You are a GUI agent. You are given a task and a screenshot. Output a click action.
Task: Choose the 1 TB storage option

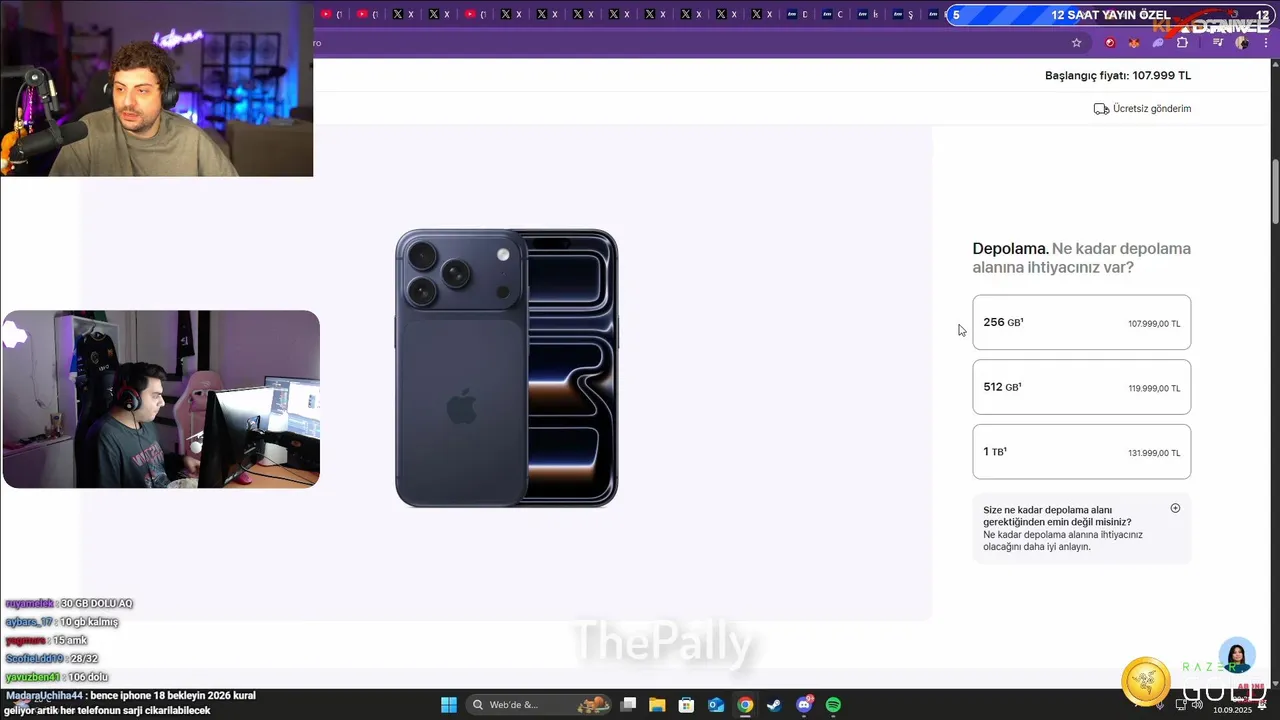[1081, 451]
